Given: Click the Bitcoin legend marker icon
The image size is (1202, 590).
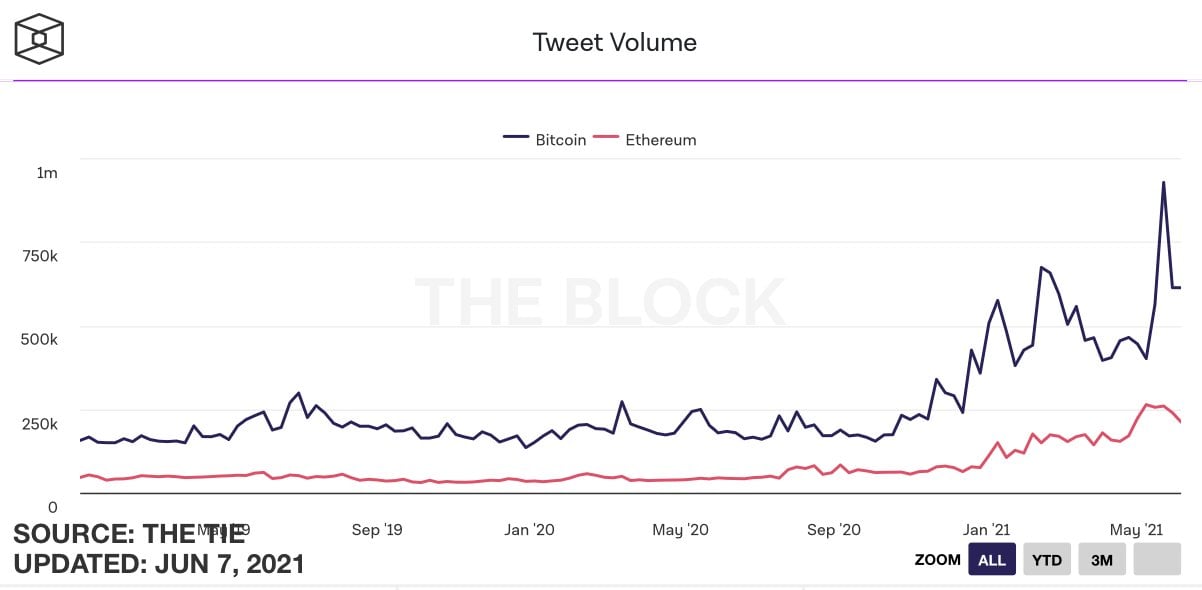Looking at the screenshot, I should [x=514, y=140].
